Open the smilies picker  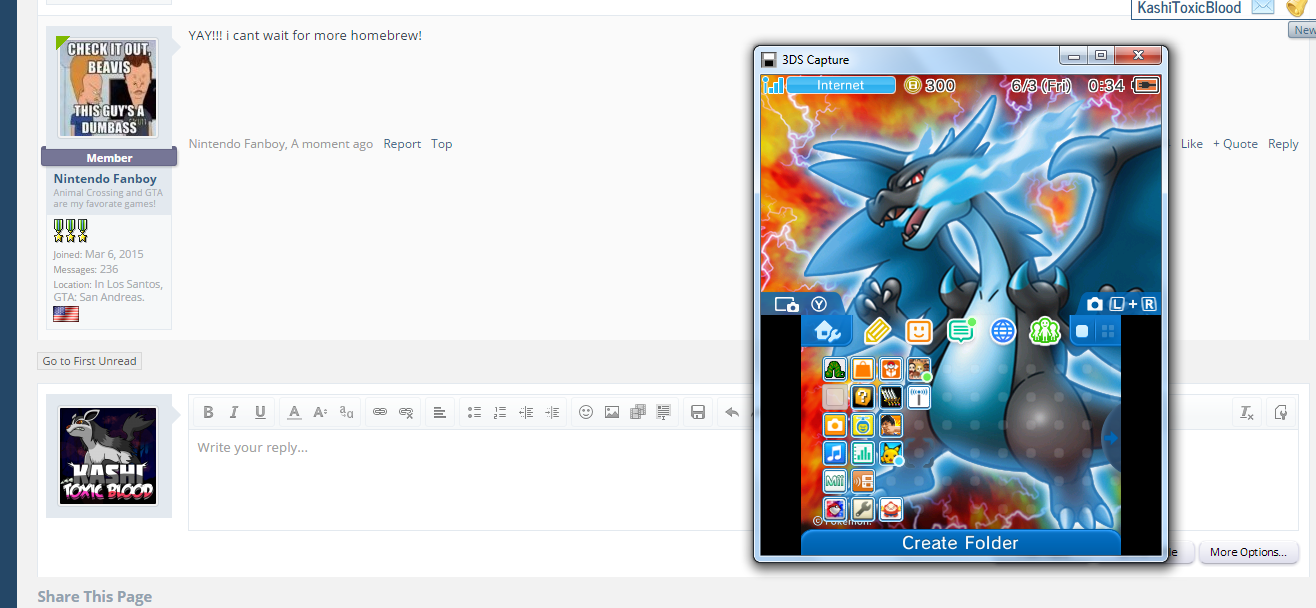pyautogui.click(x=586, y=412)
